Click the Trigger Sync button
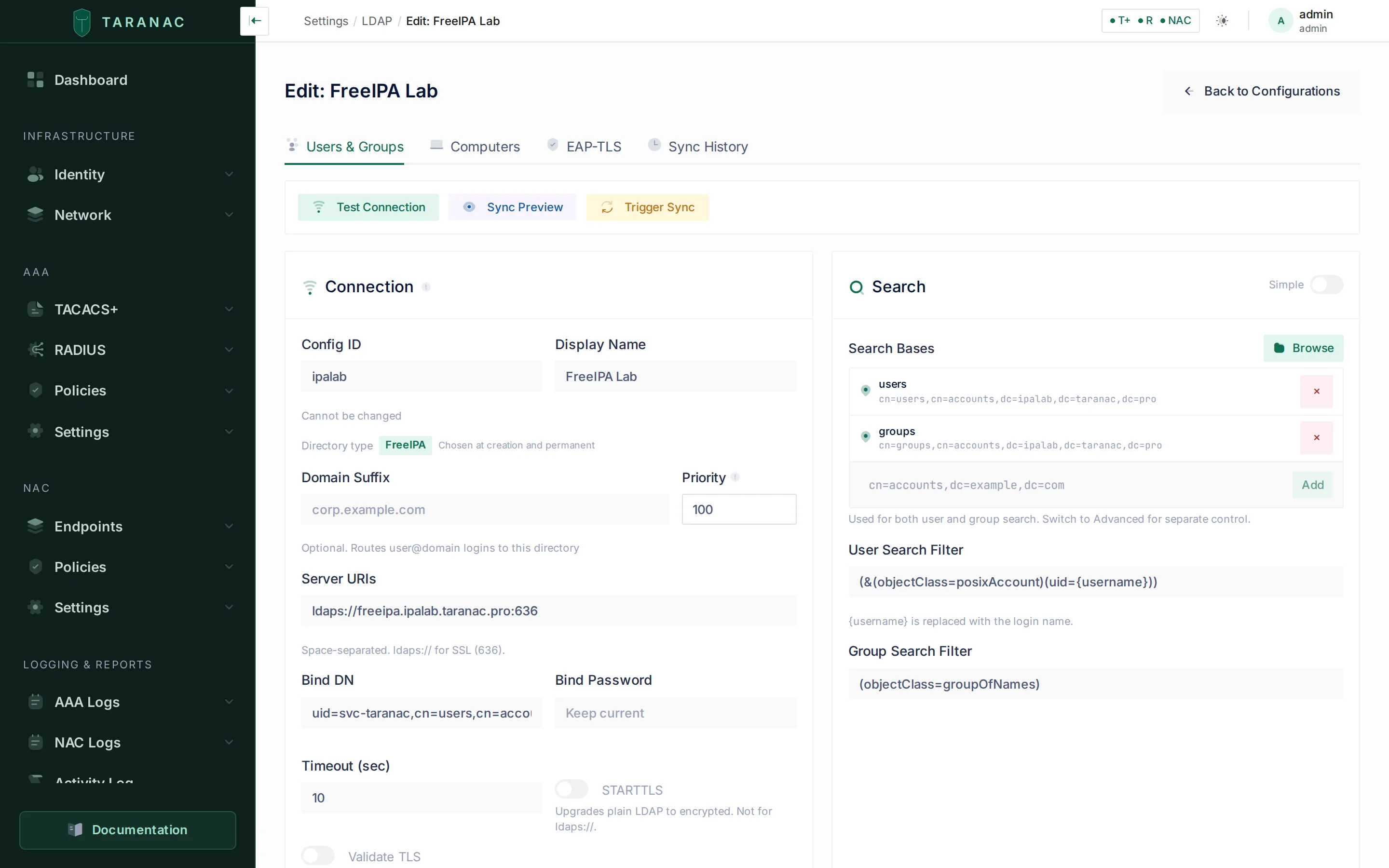This screenshot has height=868, width=1389. (647, 207)
